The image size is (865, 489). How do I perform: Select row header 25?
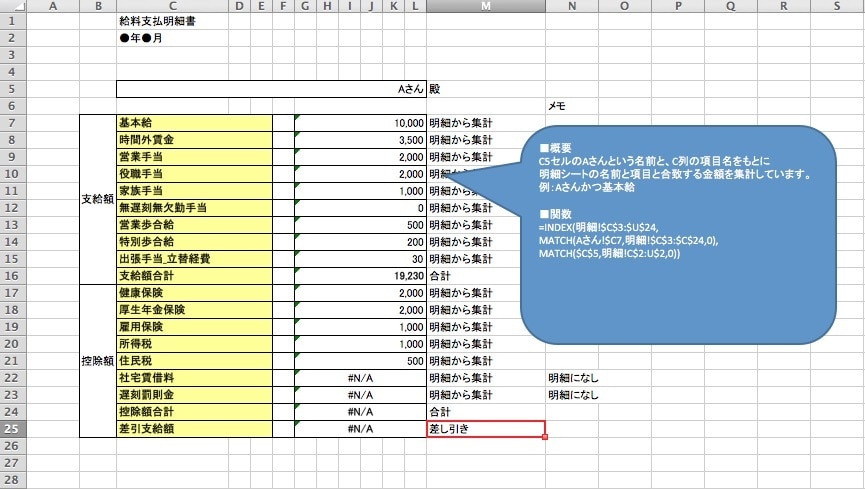(12, 429)
